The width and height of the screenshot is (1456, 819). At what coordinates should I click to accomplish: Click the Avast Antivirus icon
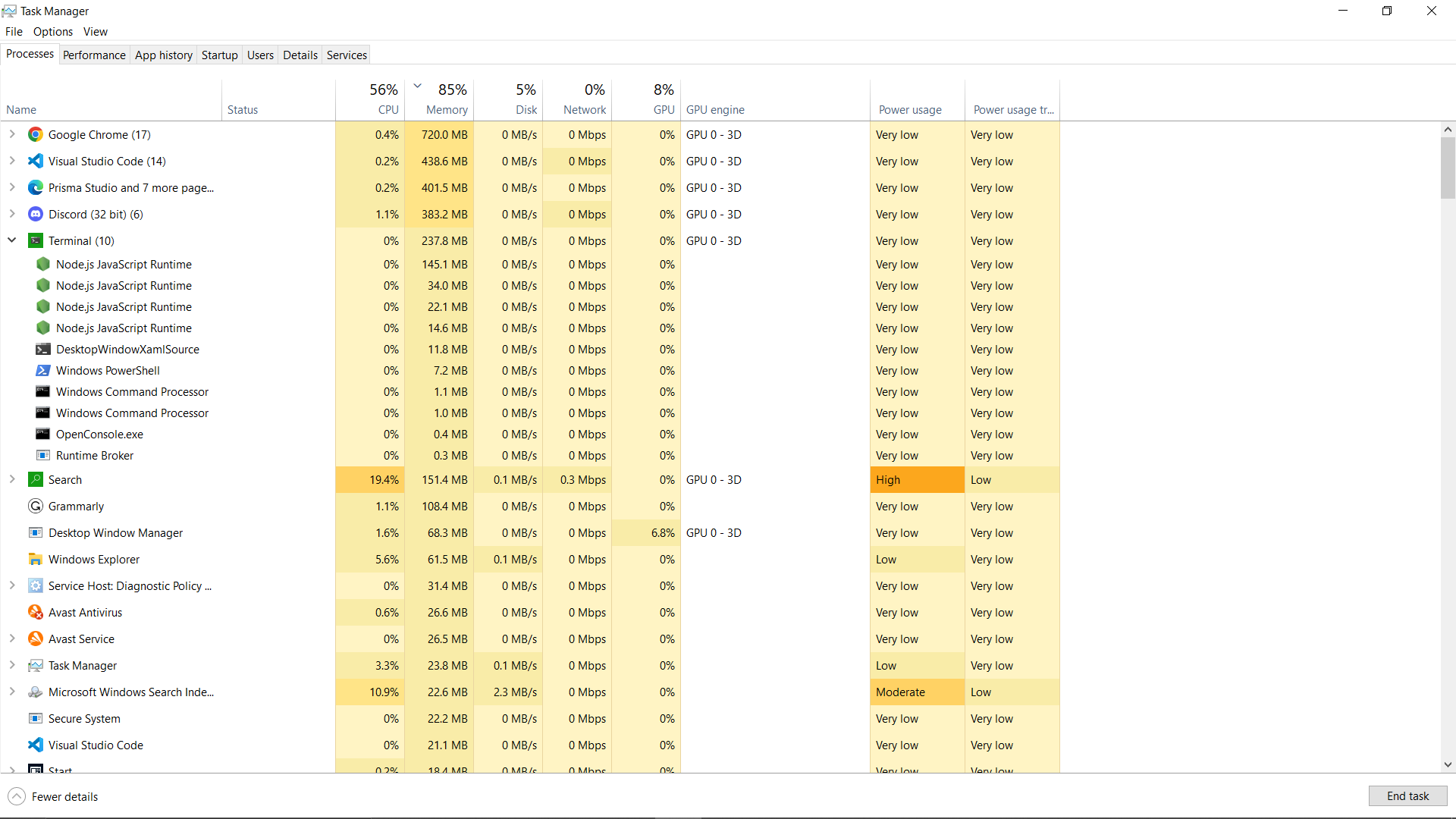(36, 613)
